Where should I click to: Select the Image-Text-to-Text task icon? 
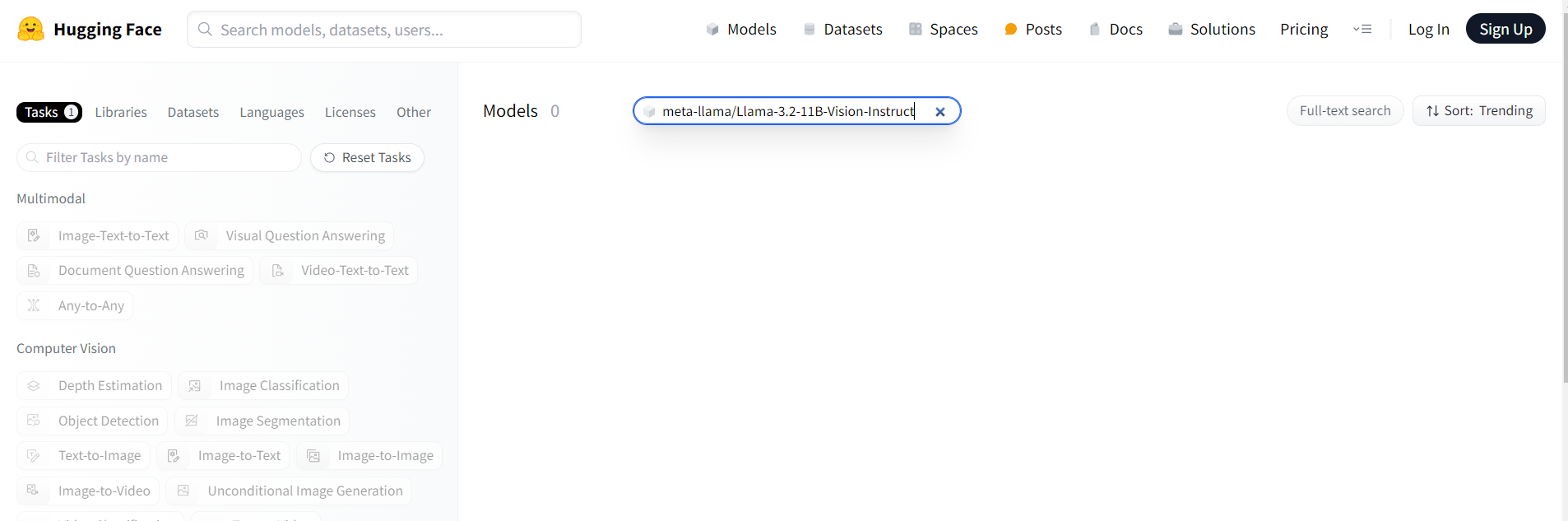click(x=34, y=236)
